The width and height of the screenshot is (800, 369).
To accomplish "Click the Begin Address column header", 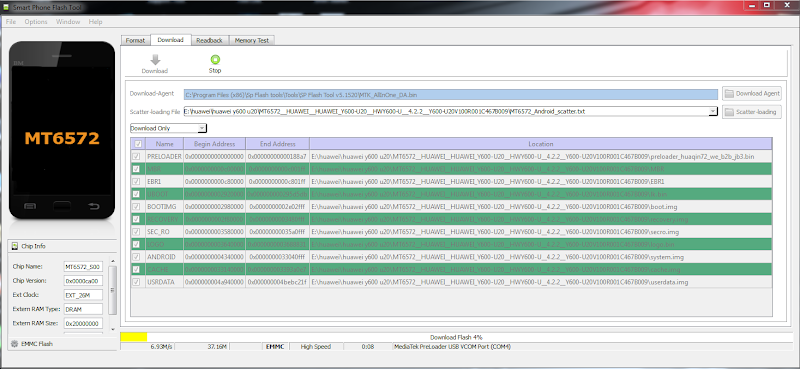I will (214, 144).
